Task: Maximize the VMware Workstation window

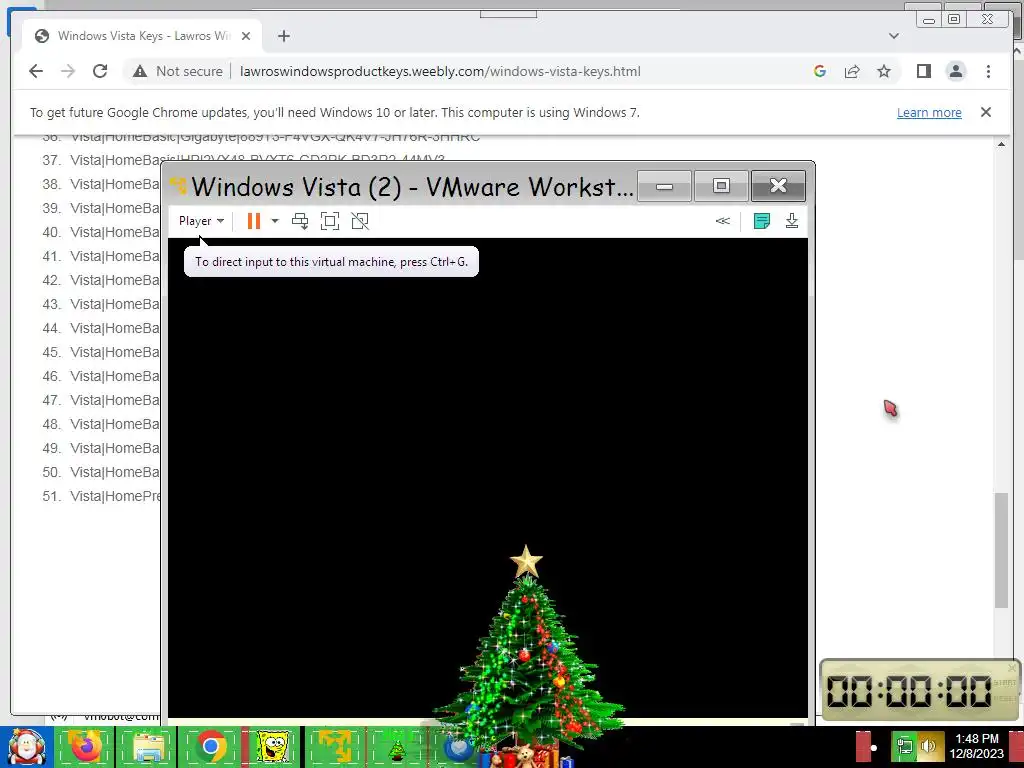Action: point(721,186)
